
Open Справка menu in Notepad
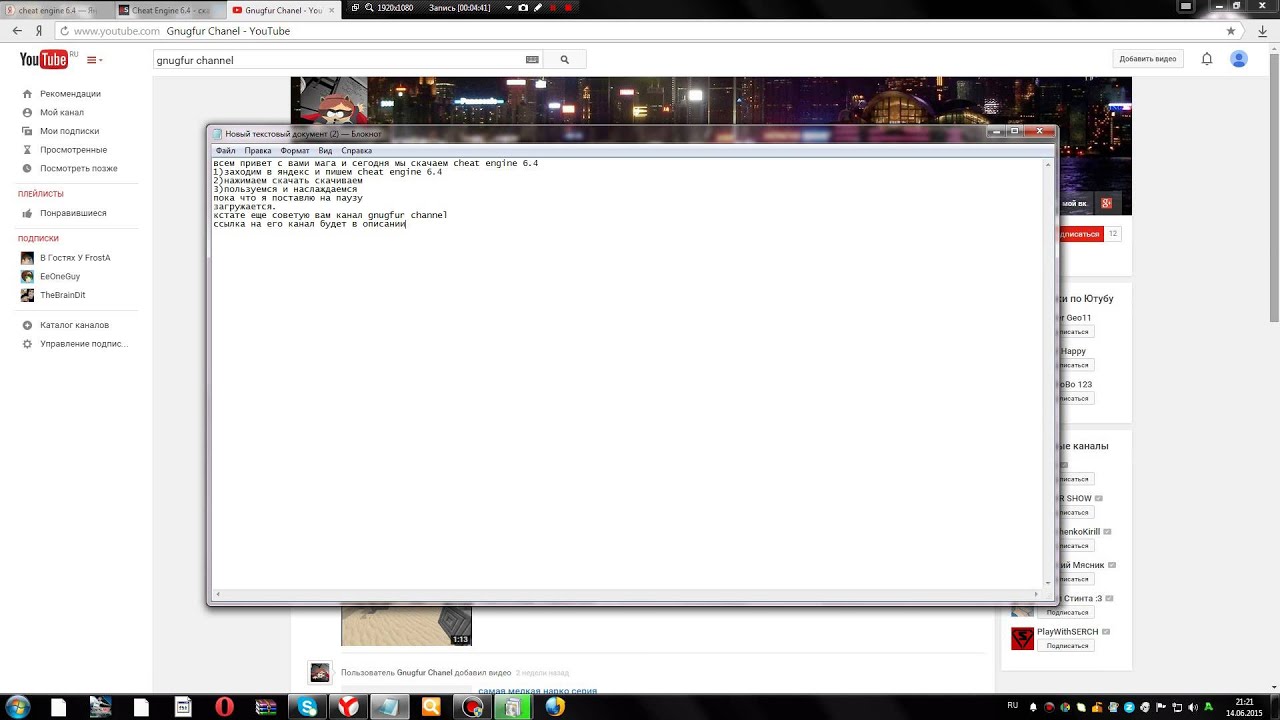pos(356,150)
